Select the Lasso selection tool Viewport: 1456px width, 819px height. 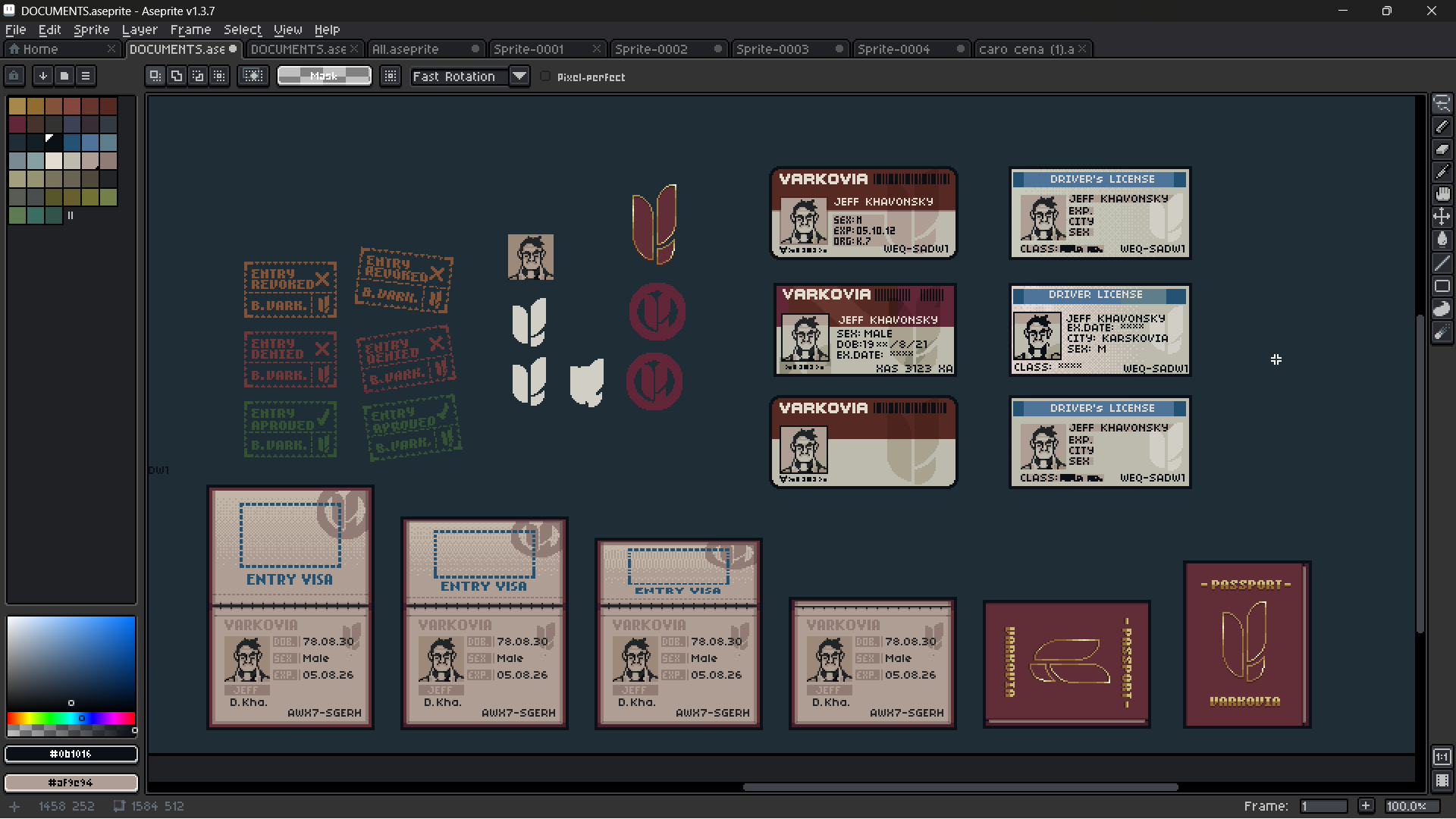click(x=1442, y=104)
